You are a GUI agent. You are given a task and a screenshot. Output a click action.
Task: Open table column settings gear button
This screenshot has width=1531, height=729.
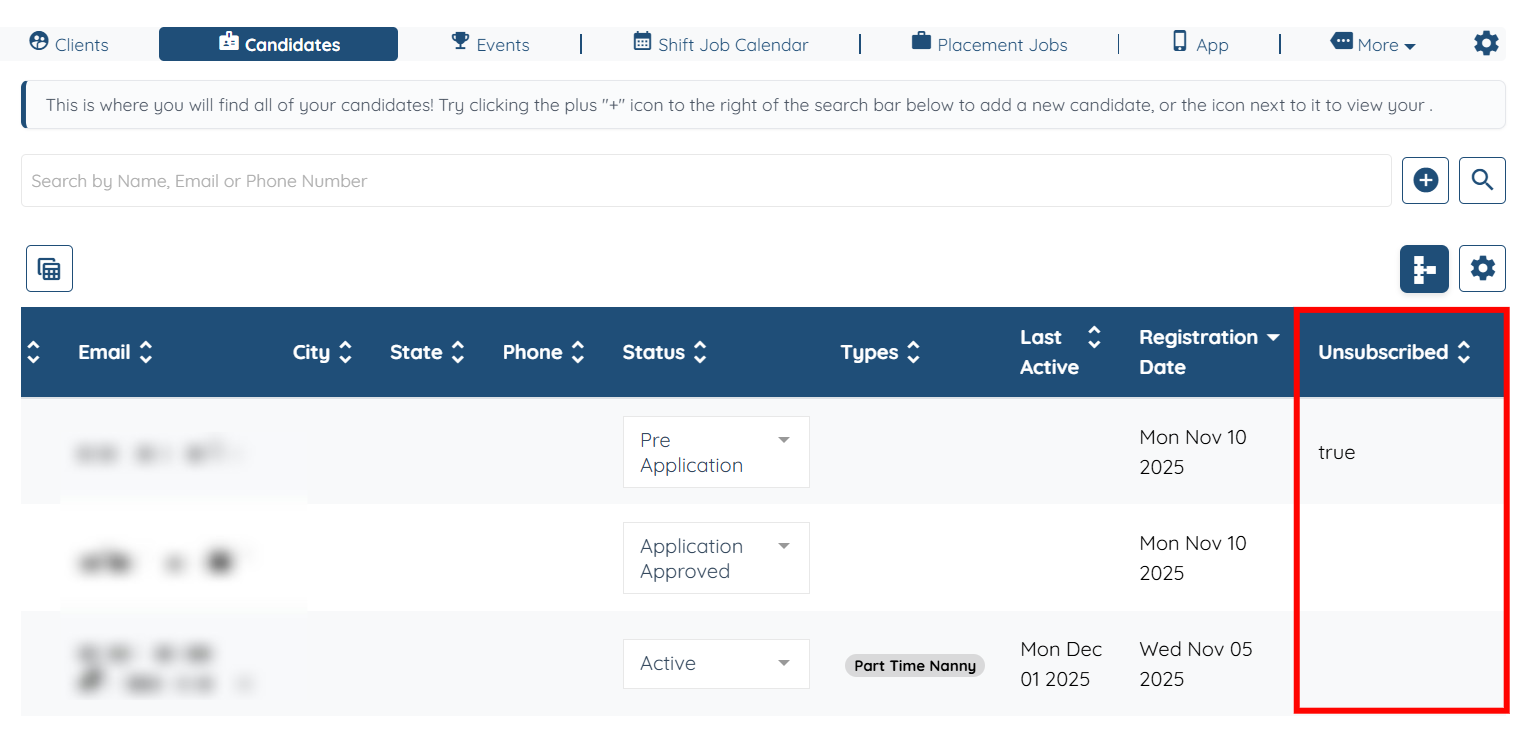click(1482, 269)
